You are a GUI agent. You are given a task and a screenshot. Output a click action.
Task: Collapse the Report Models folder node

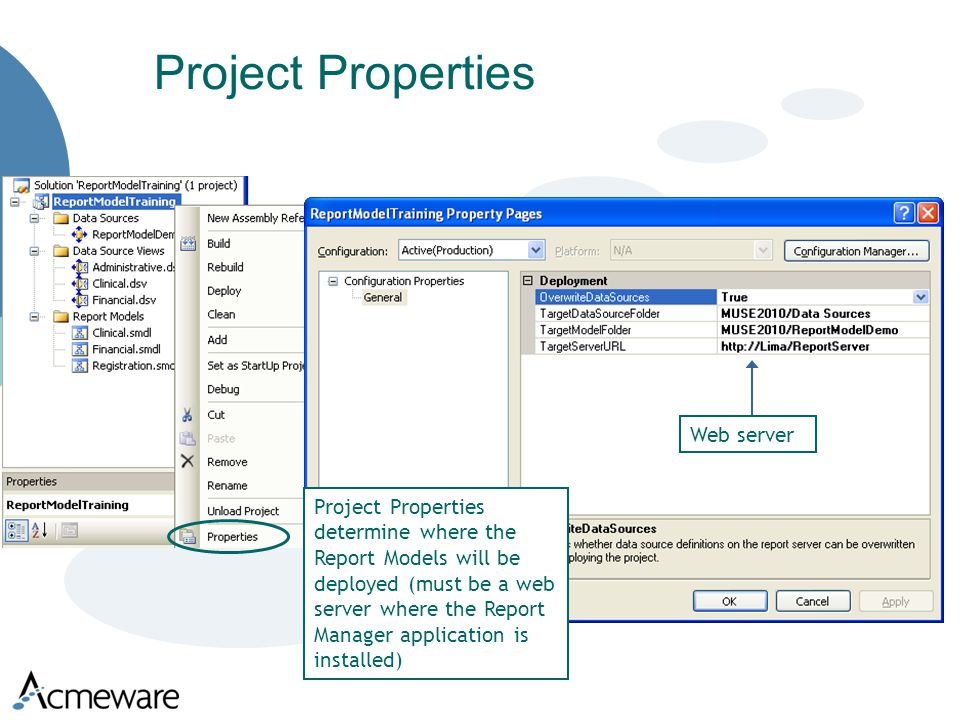click(35, 317)
